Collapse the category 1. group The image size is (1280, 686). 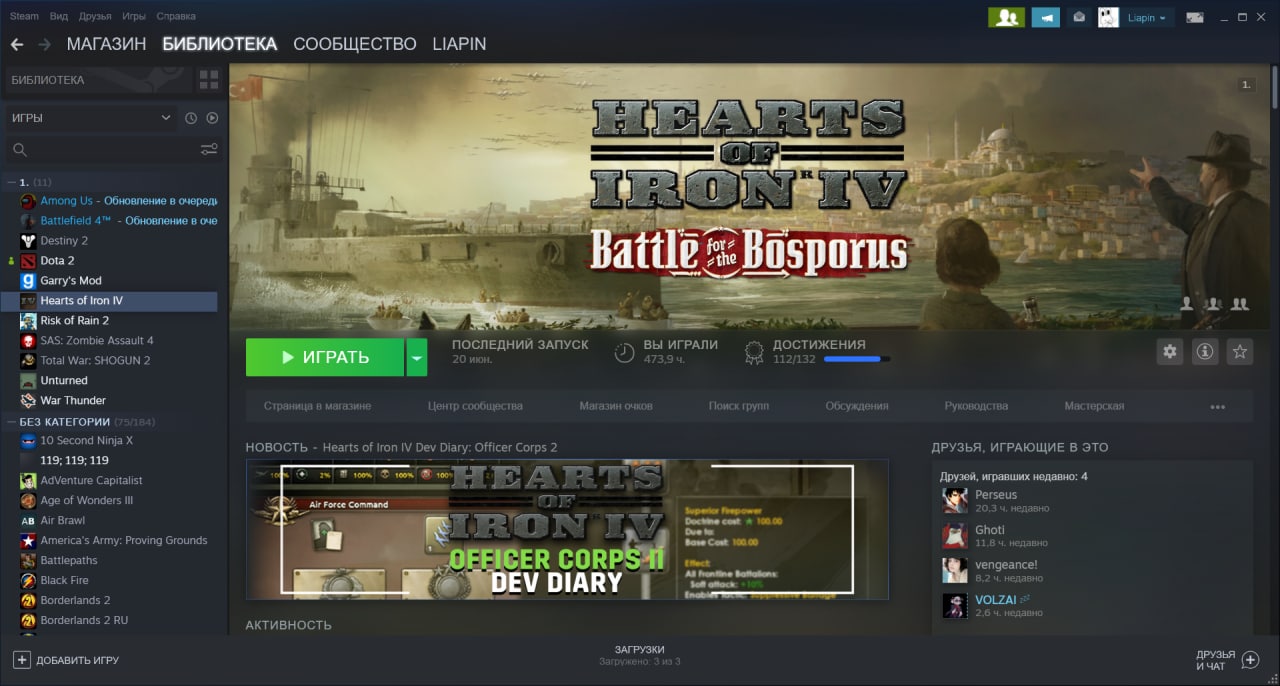pyautogui.click(x=11, y=182)
